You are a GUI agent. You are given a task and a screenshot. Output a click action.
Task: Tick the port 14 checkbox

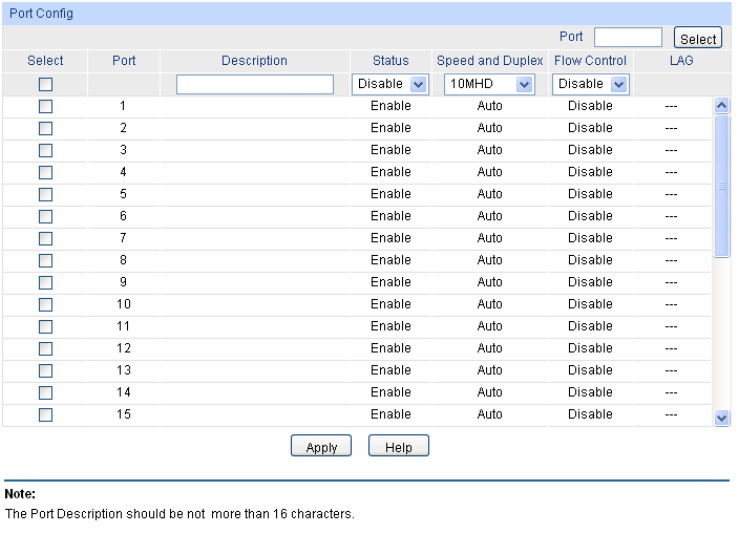point(46,393)
